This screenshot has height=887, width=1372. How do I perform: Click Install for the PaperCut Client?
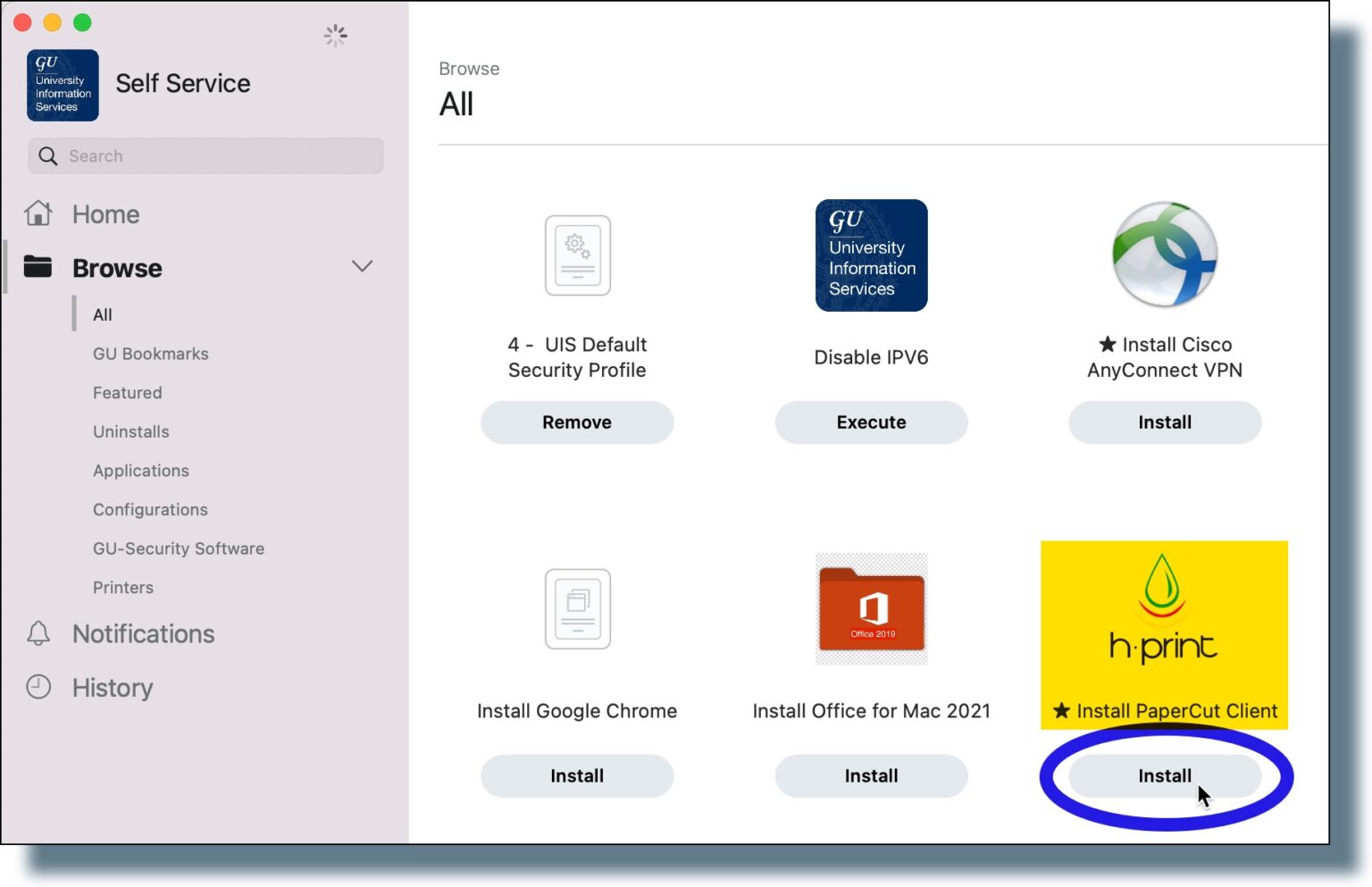point(1164,775)
